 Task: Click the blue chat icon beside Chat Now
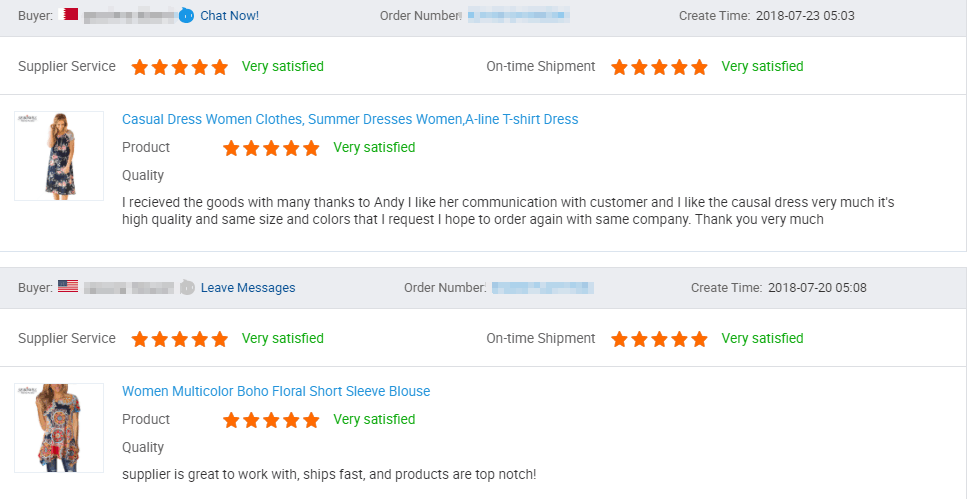click(x=186, y=15)
